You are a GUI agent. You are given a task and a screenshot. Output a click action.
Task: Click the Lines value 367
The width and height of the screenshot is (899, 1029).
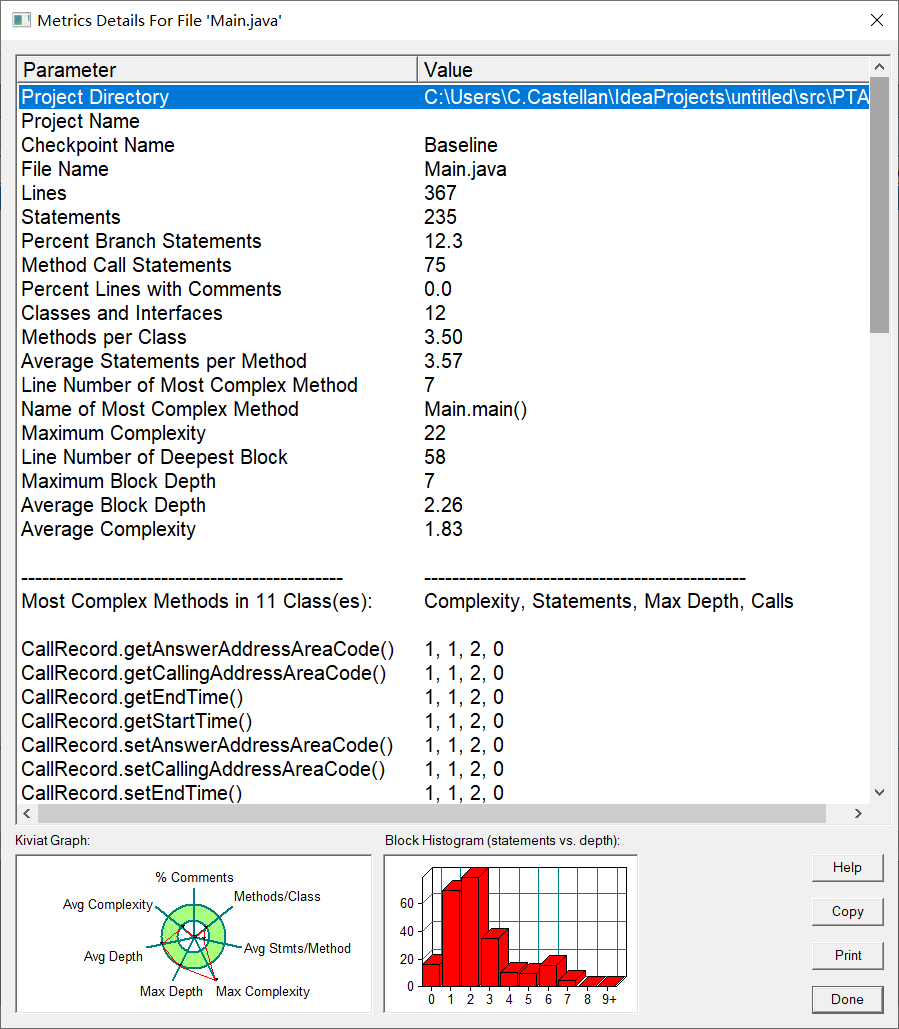click(440, 193)
